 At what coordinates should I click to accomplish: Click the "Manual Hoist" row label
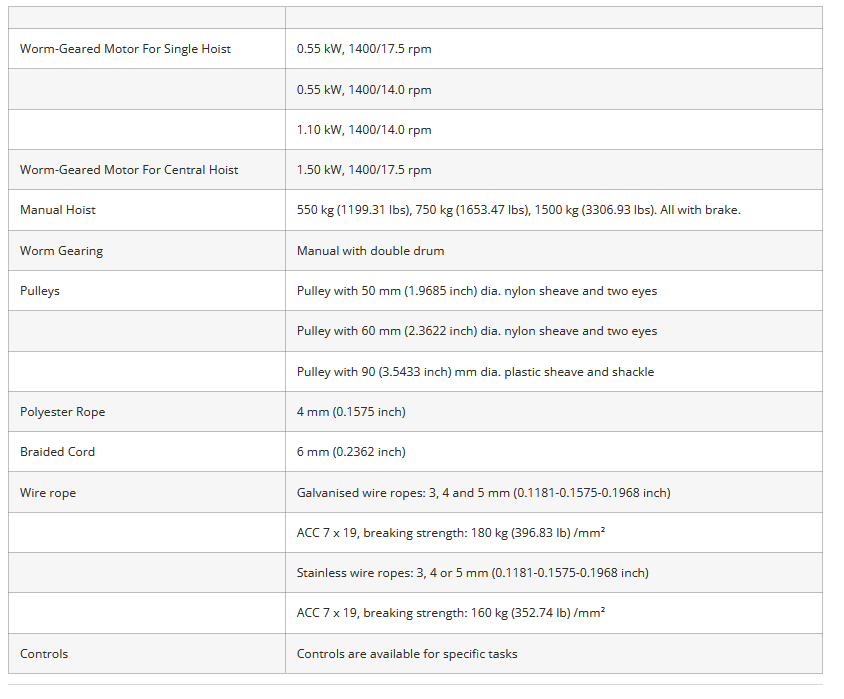point(58,210)
